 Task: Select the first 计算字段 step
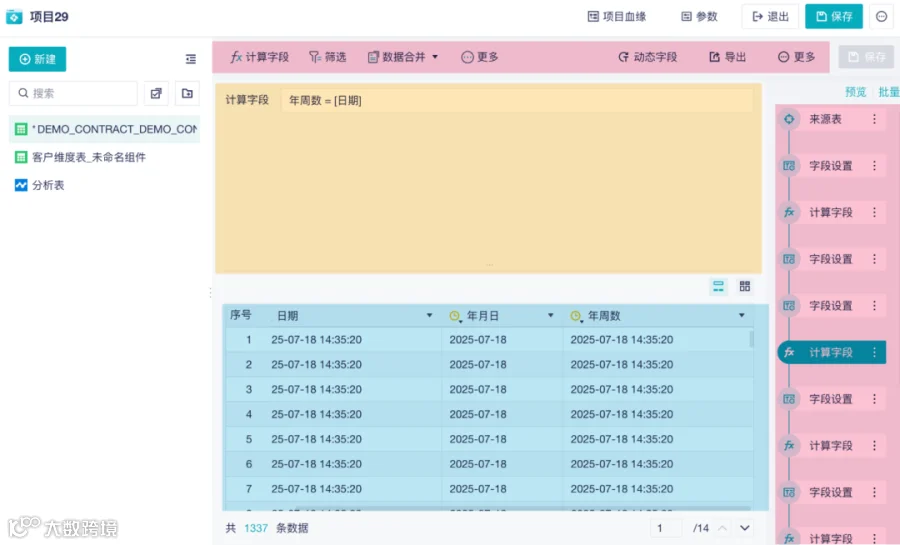click(x=831, y=212)
